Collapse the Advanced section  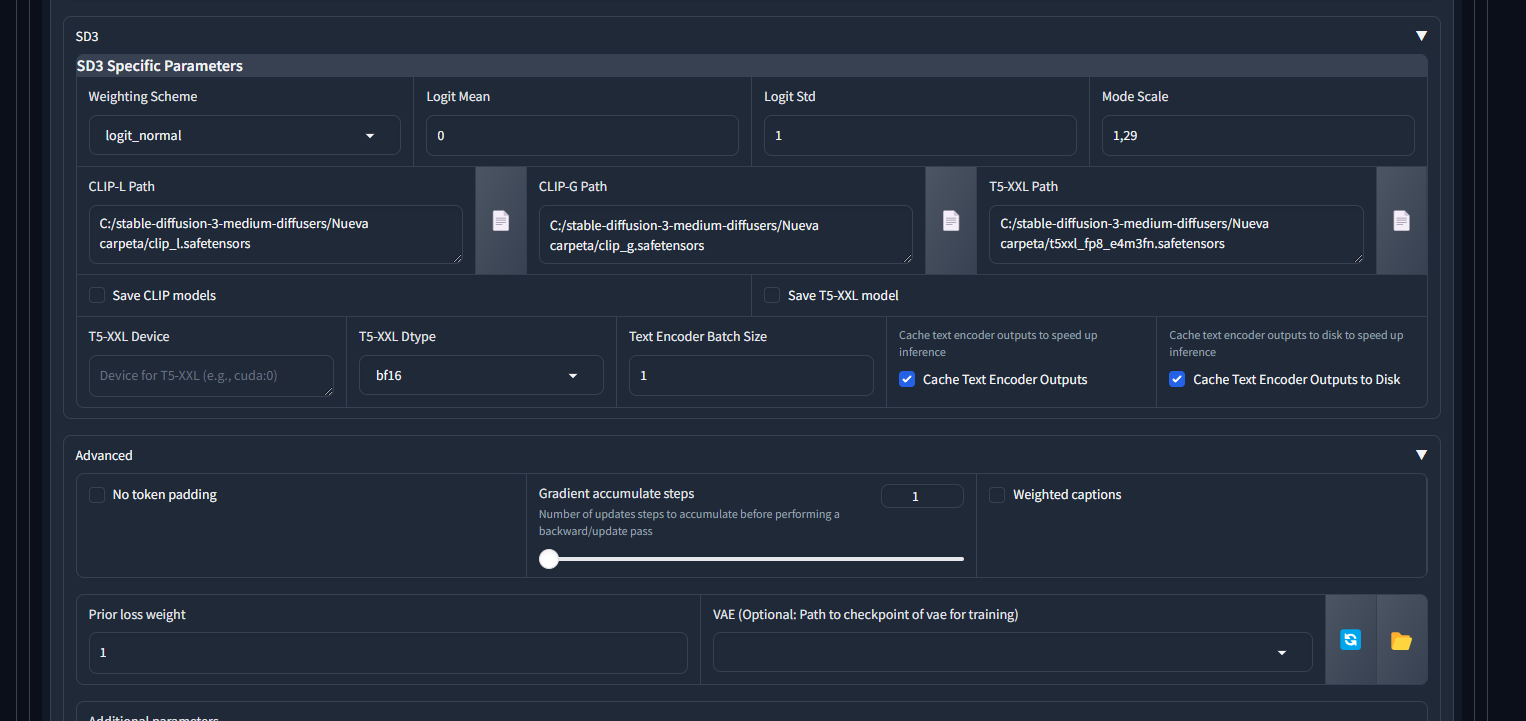pyautogui.click(x=1421, y=455)
